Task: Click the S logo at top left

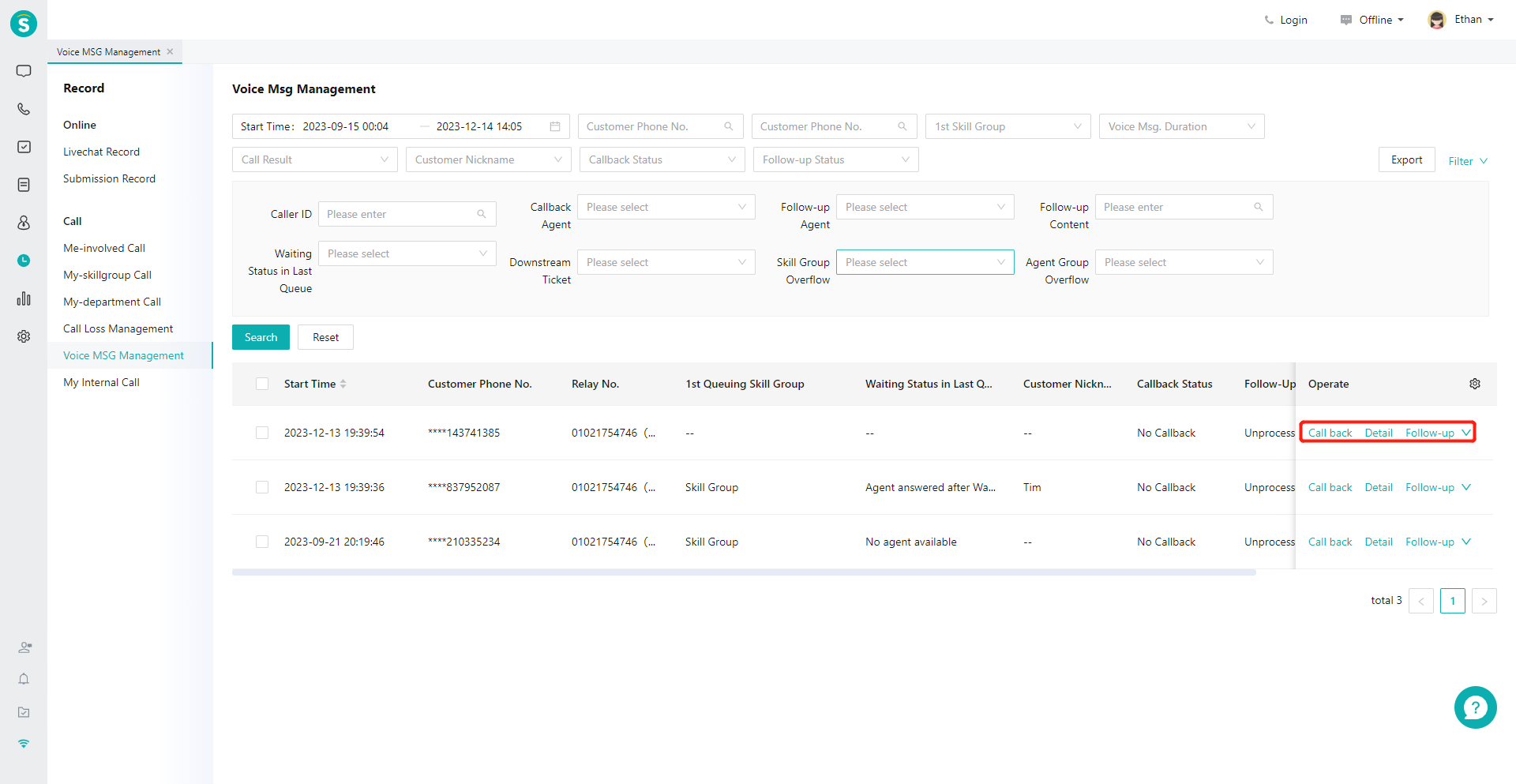Action: [x=24, y=24]
